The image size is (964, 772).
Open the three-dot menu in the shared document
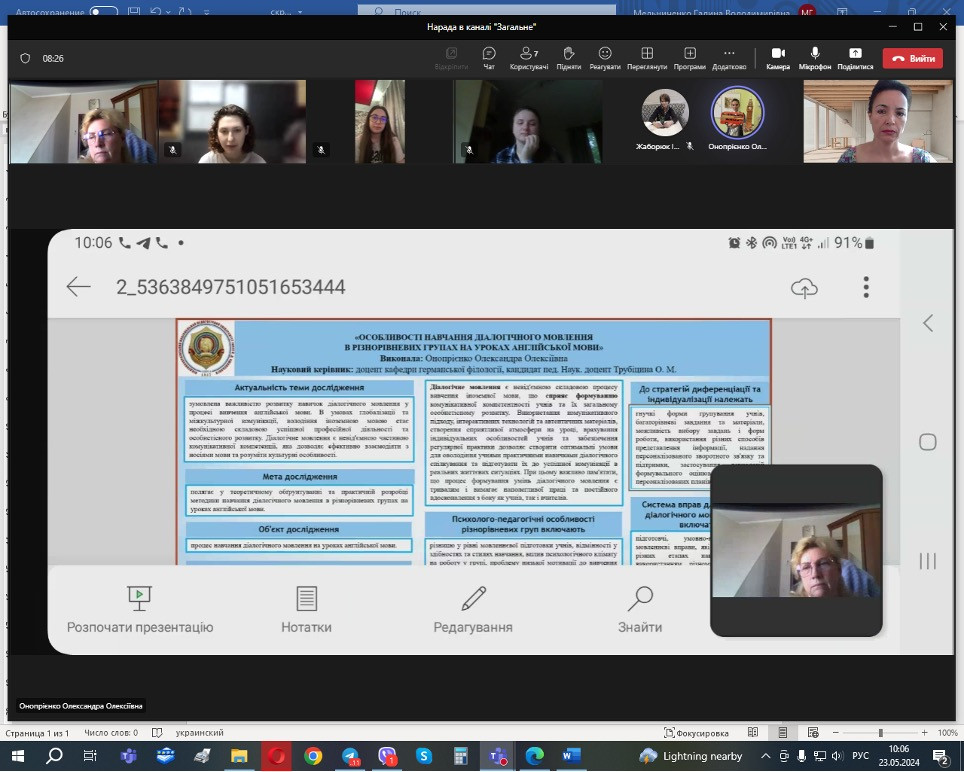pos(866,287)
